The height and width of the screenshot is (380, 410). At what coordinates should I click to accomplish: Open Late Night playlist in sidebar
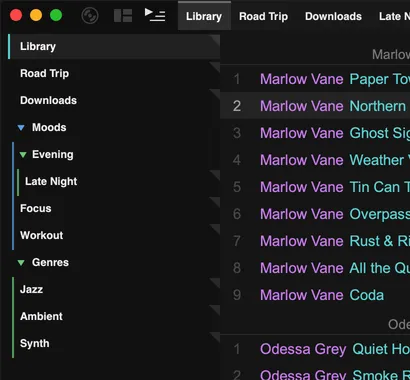118,182
